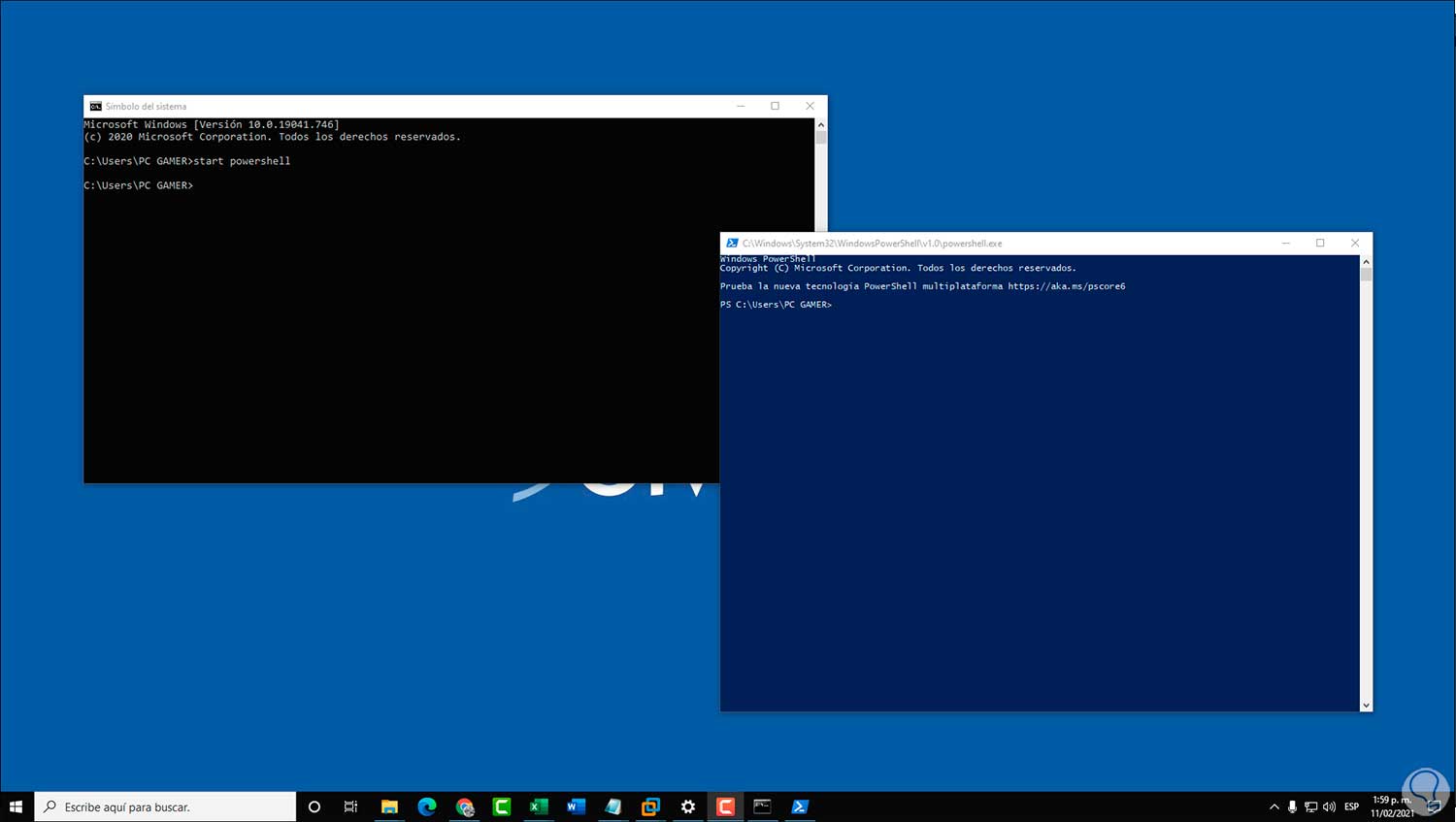The height and width of the screenshot is (822, 1456).
Task: Open the volume control in system tray
Action: coord(1329,806)
